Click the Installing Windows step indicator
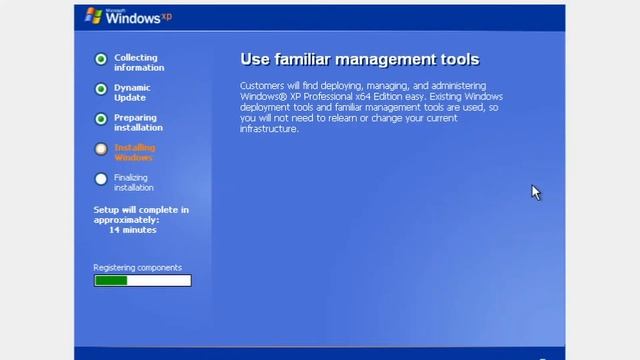 pos(101,149)
